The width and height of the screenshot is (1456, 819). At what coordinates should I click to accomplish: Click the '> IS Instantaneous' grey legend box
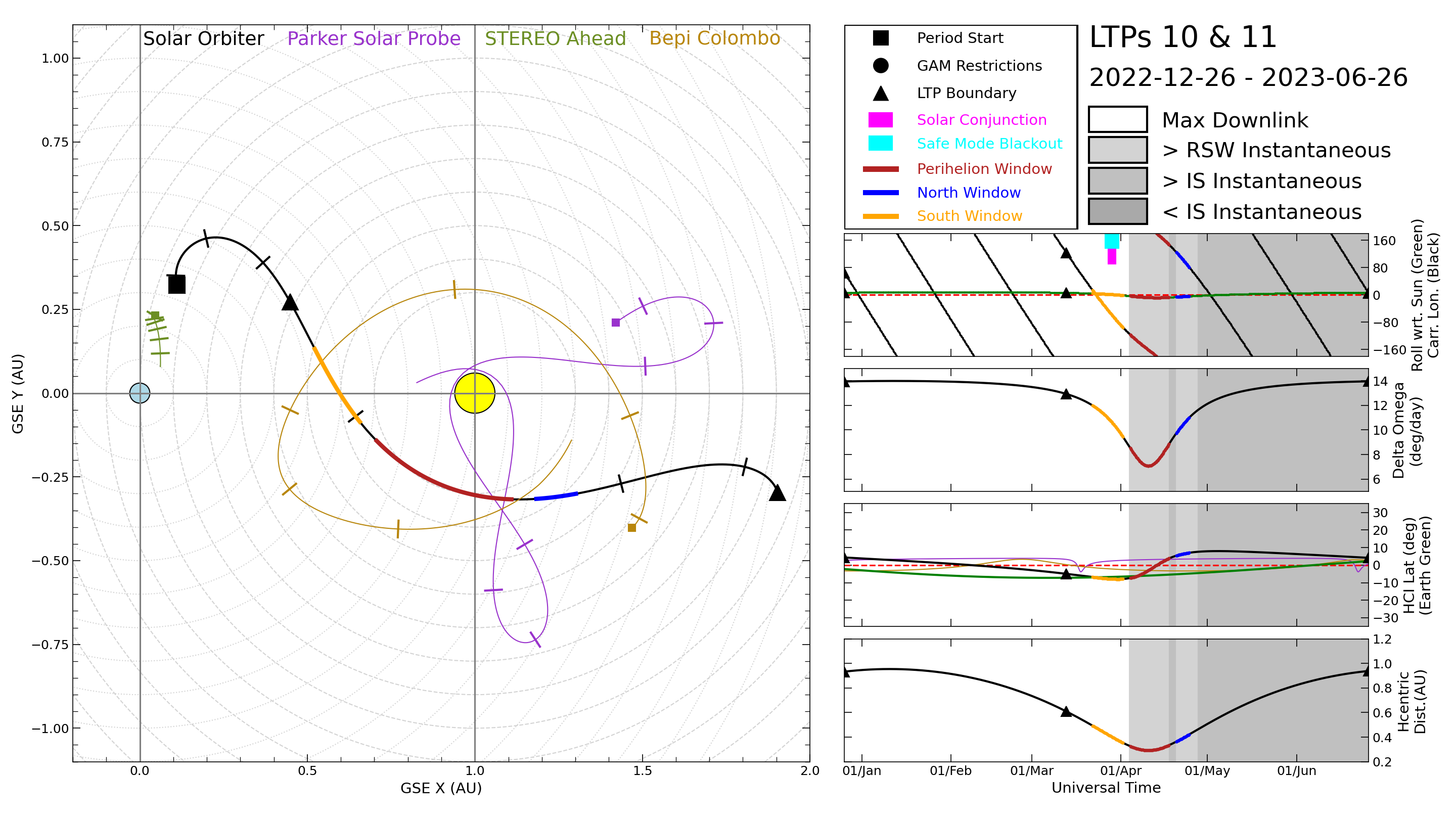click(1117, 181)
